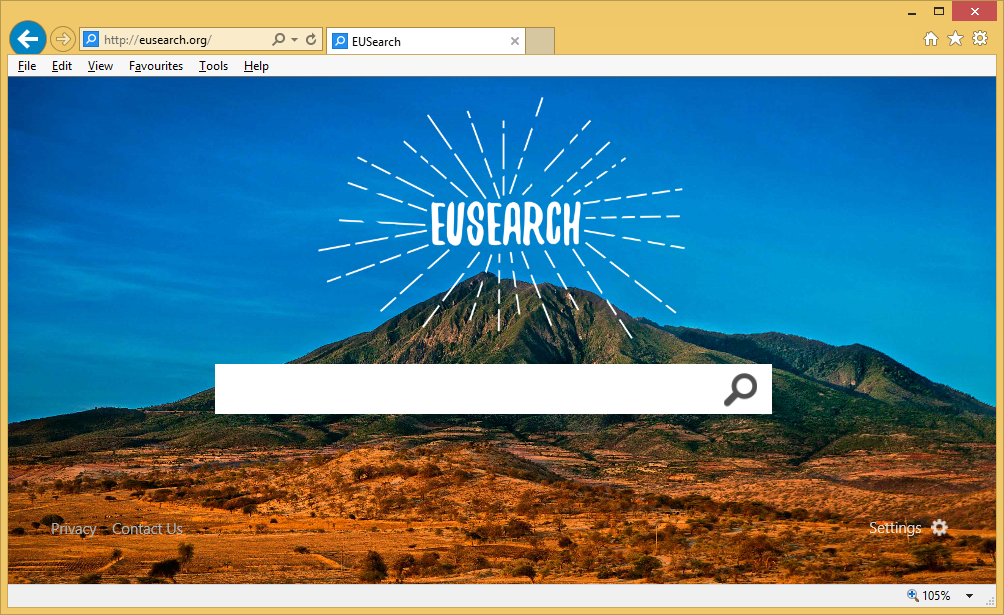Click the site favicon in address bar
This screenshot has width=1004, height=615.
[92, 40]
